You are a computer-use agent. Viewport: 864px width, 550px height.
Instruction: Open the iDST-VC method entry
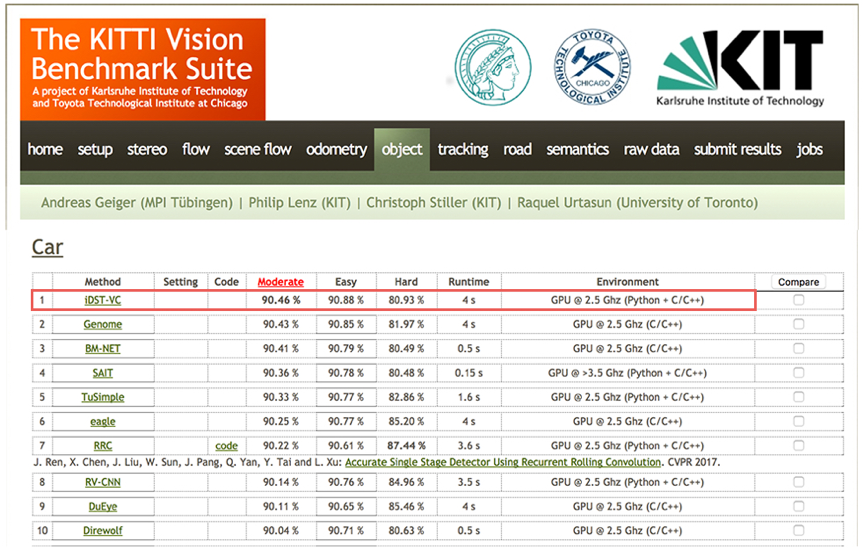(103, 300)
